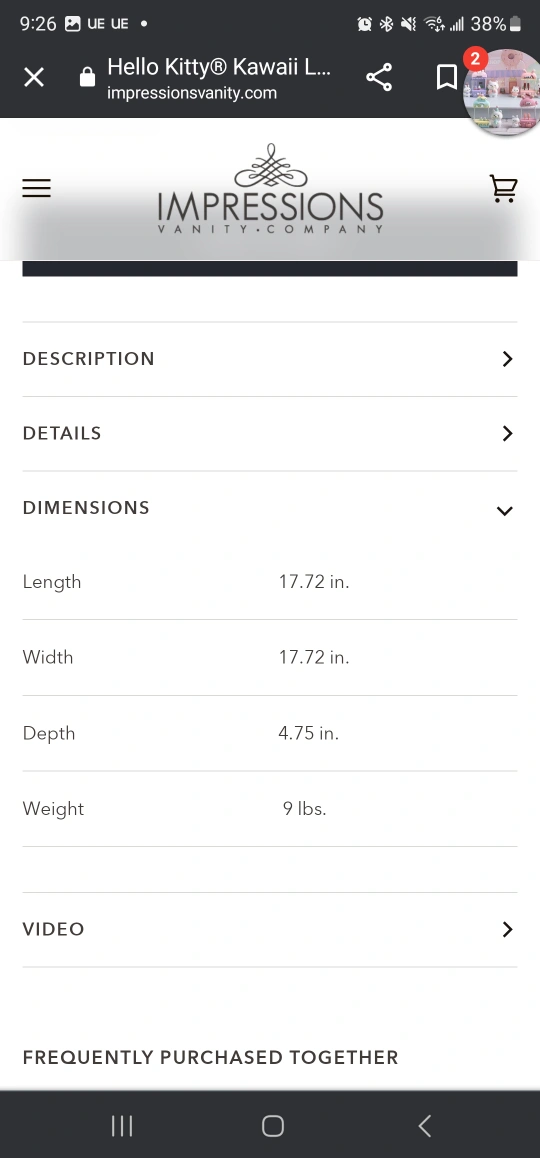Close the browser custom tab
Screen dimensions: 540x1158
pos(34,78)
